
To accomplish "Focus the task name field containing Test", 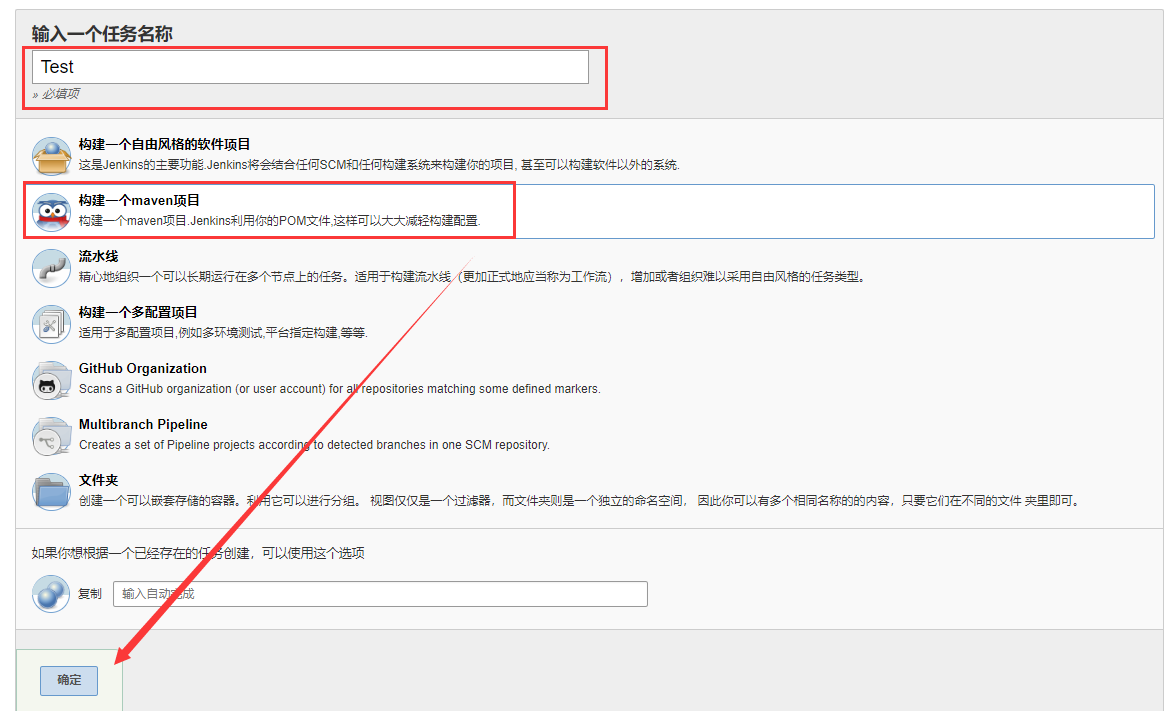I will click(310, 67).
